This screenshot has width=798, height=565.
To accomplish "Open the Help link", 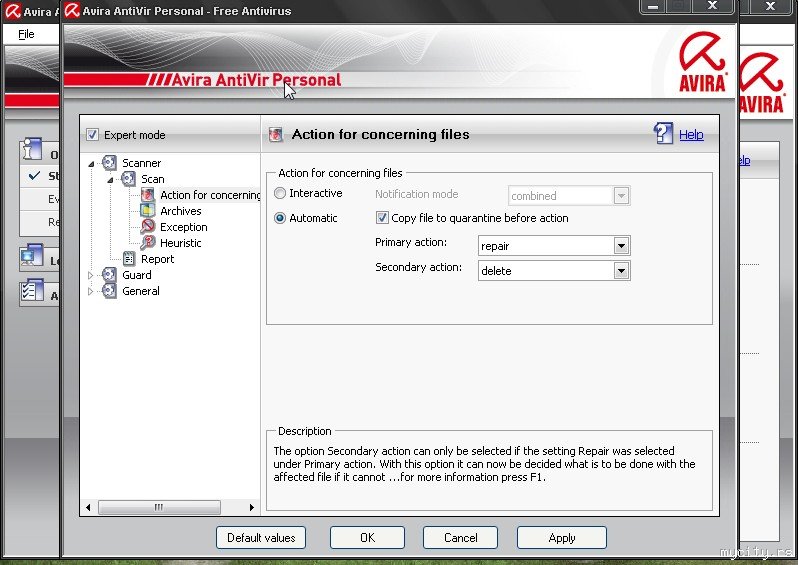I will tap(691, 135).
